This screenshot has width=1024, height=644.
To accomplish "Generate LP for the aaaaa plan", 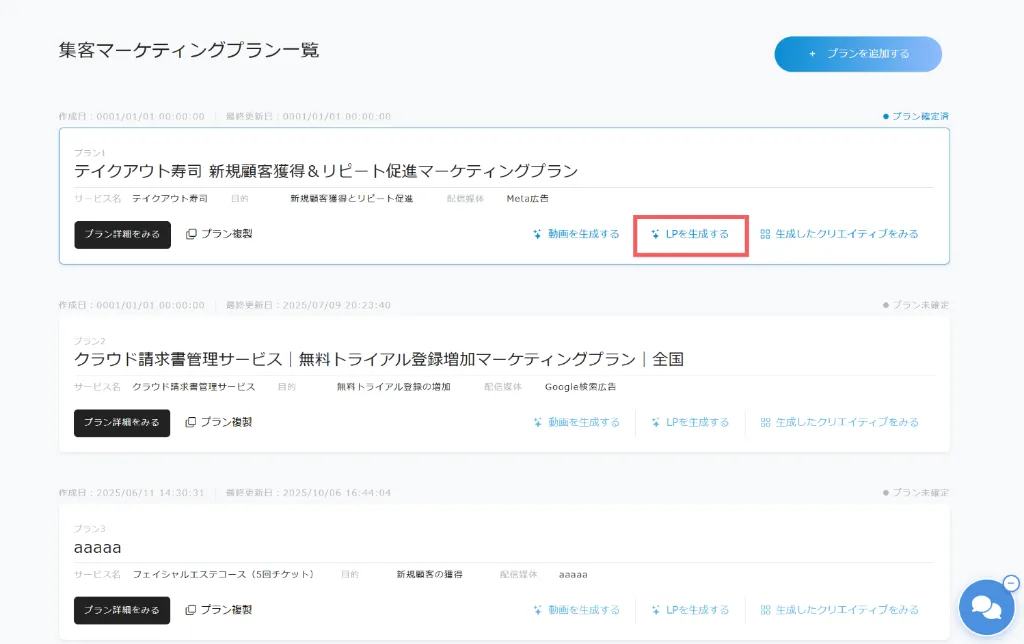I will coord(690,609).
